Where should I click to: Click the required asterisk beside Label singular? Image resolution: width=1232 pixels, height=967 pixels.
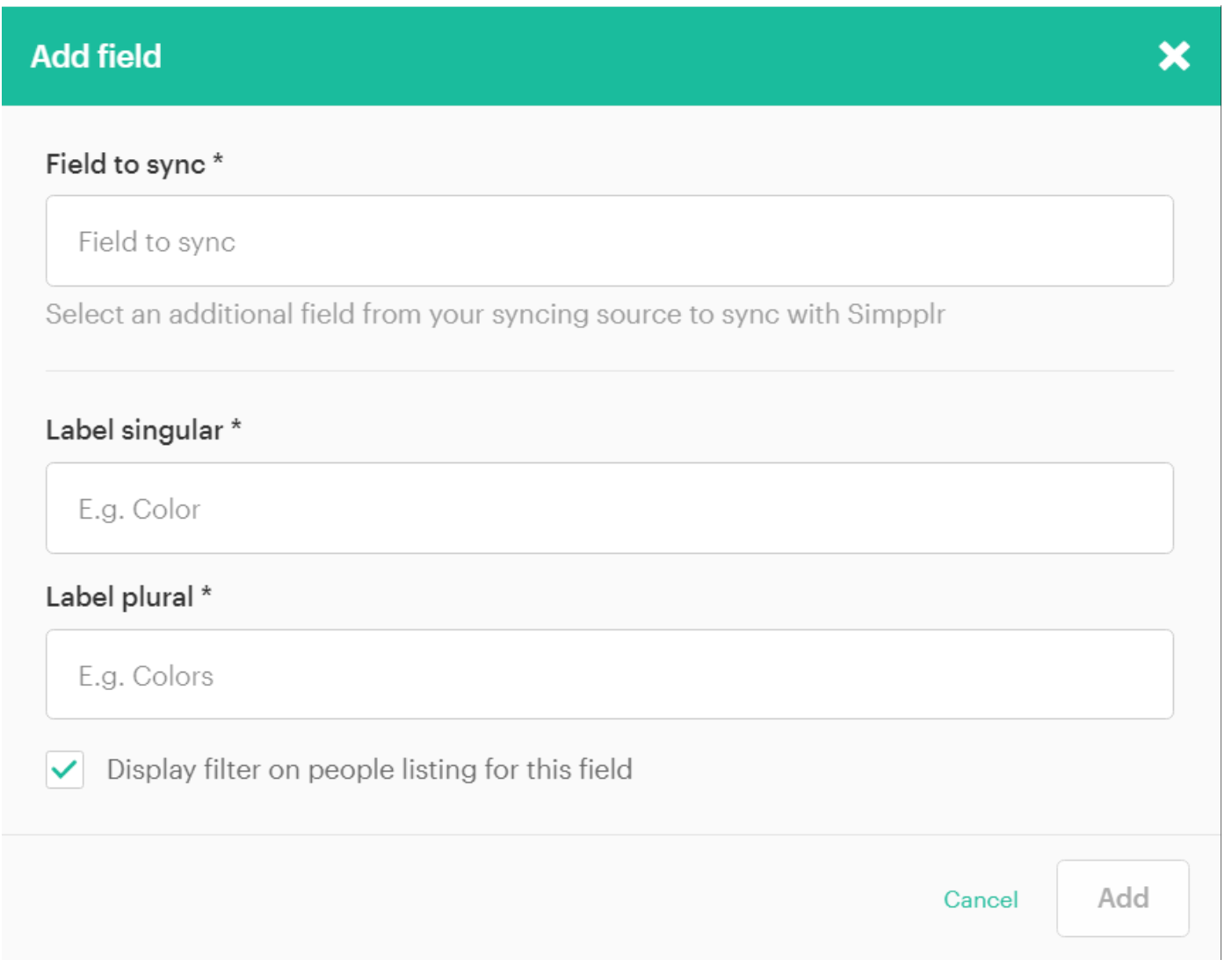(x=236, y=425)
